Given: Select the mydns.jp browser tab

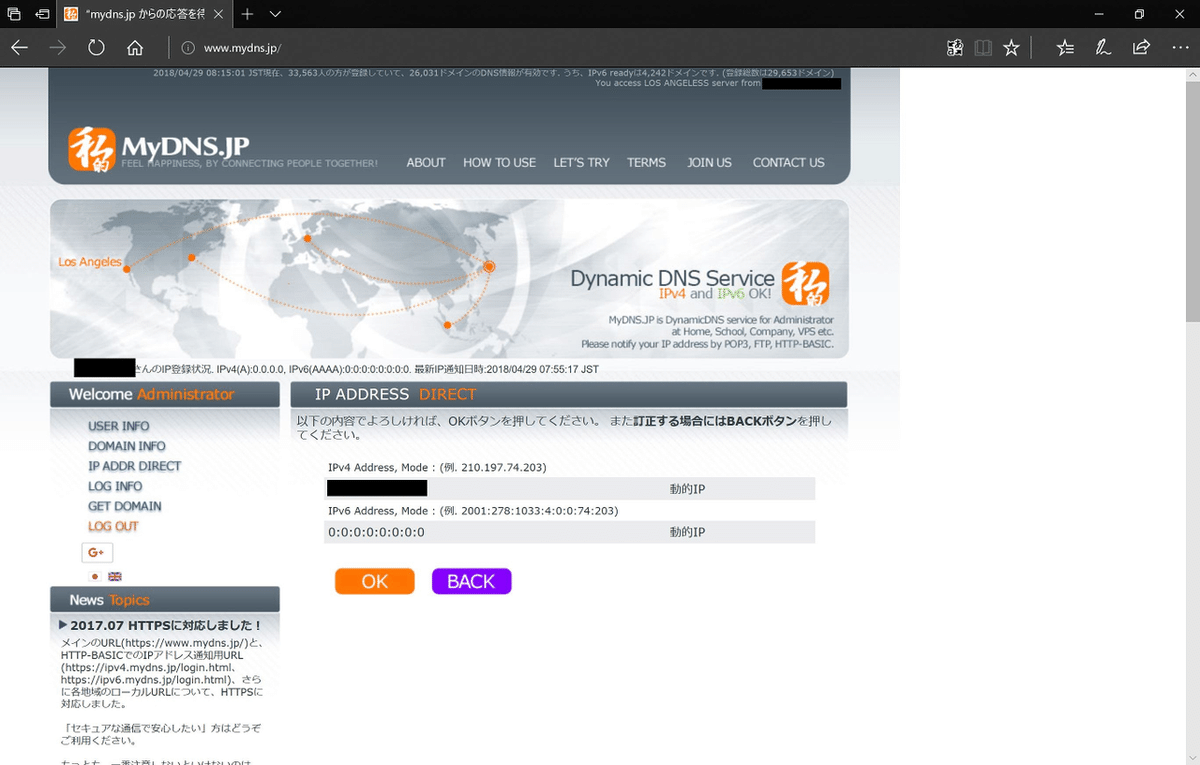Looking at the screenshot, I should (144, 14).
